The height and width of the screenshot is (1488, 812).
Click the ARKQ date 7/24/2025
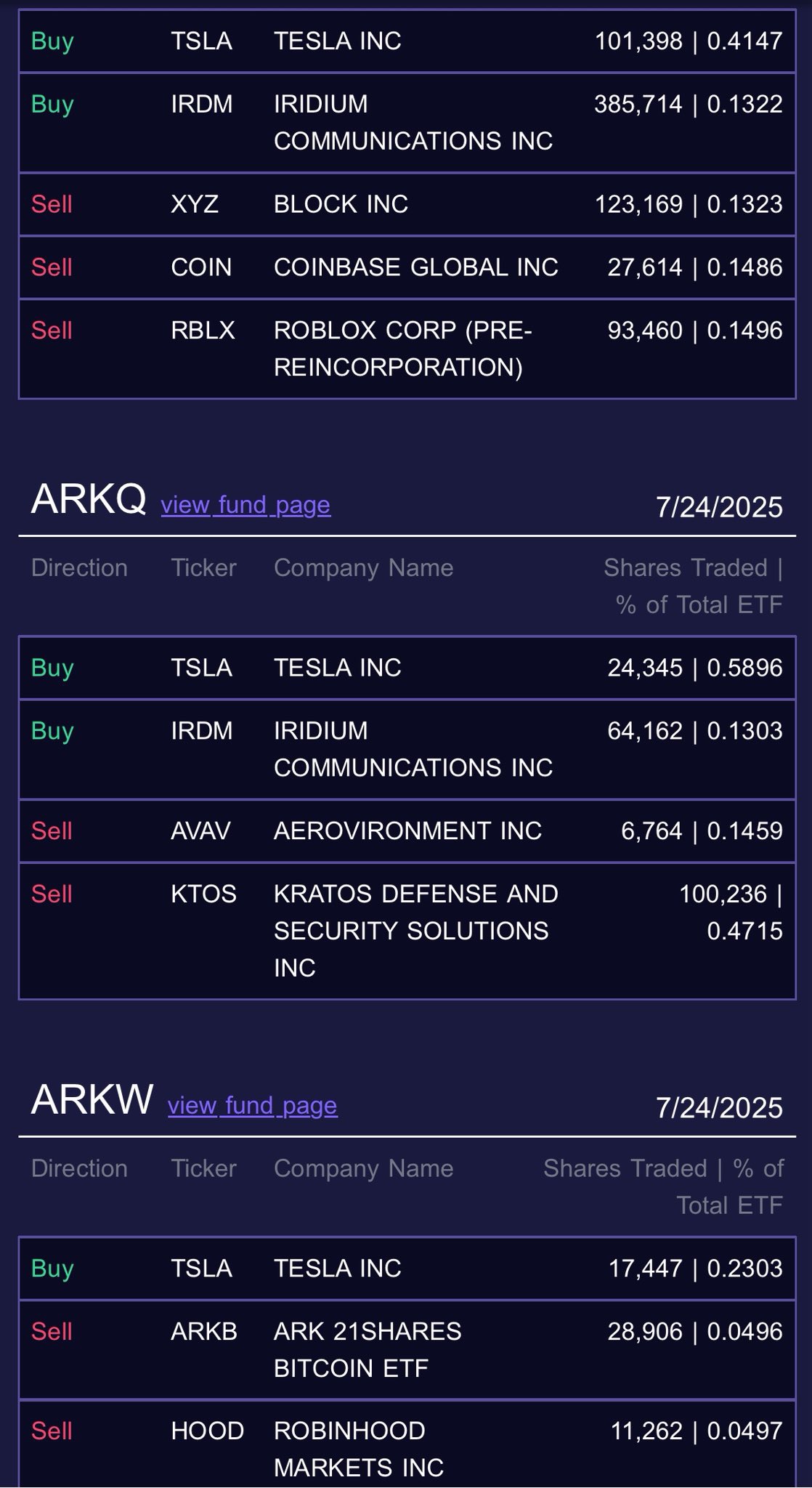click(x=718, y=507)
